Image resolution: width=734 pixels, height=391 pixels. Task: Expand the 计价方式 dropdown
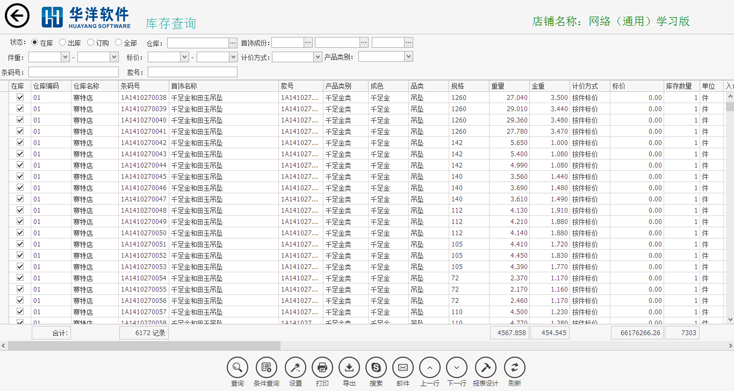click(x=317, y=57)
